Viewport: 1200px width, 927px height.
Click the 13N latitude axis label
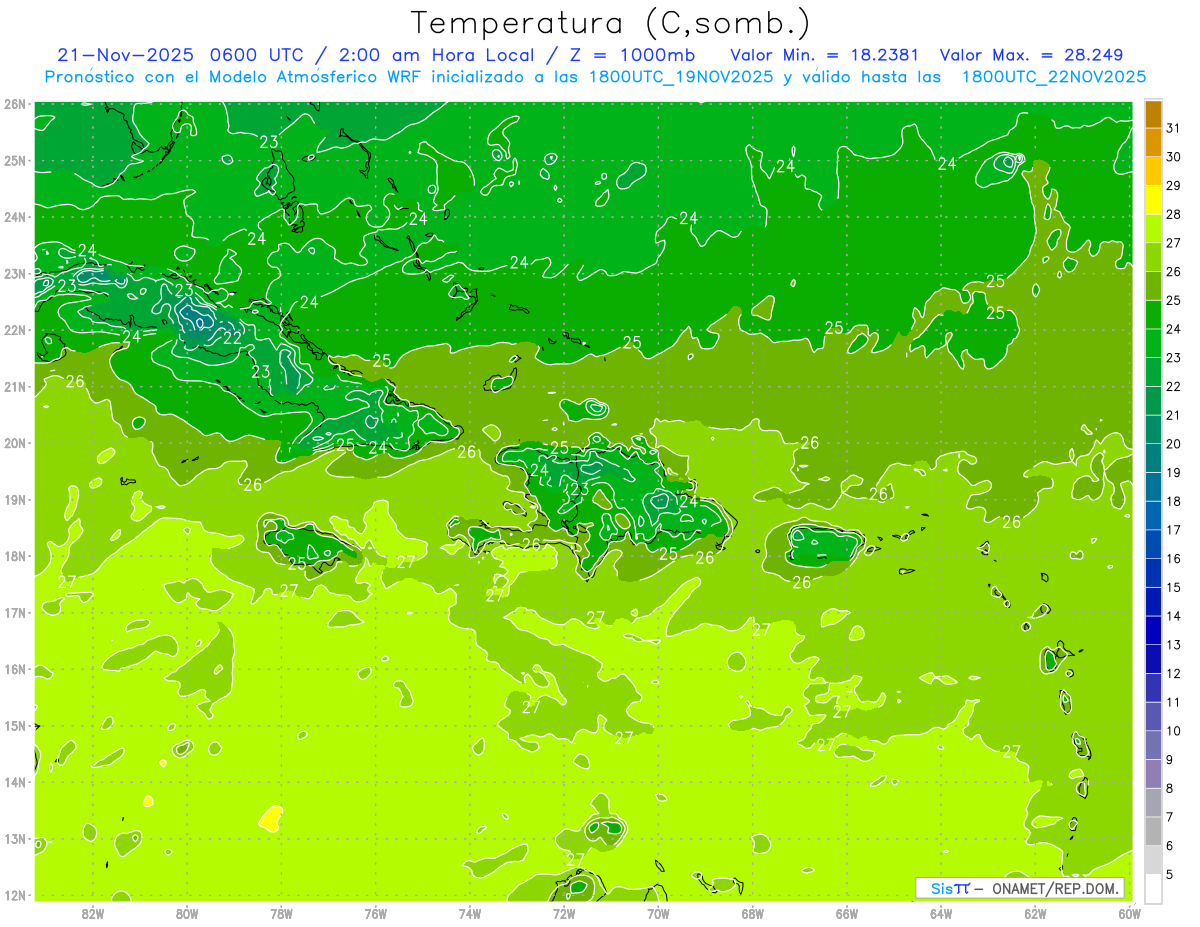pyautogui.click(x=15, y=838)
